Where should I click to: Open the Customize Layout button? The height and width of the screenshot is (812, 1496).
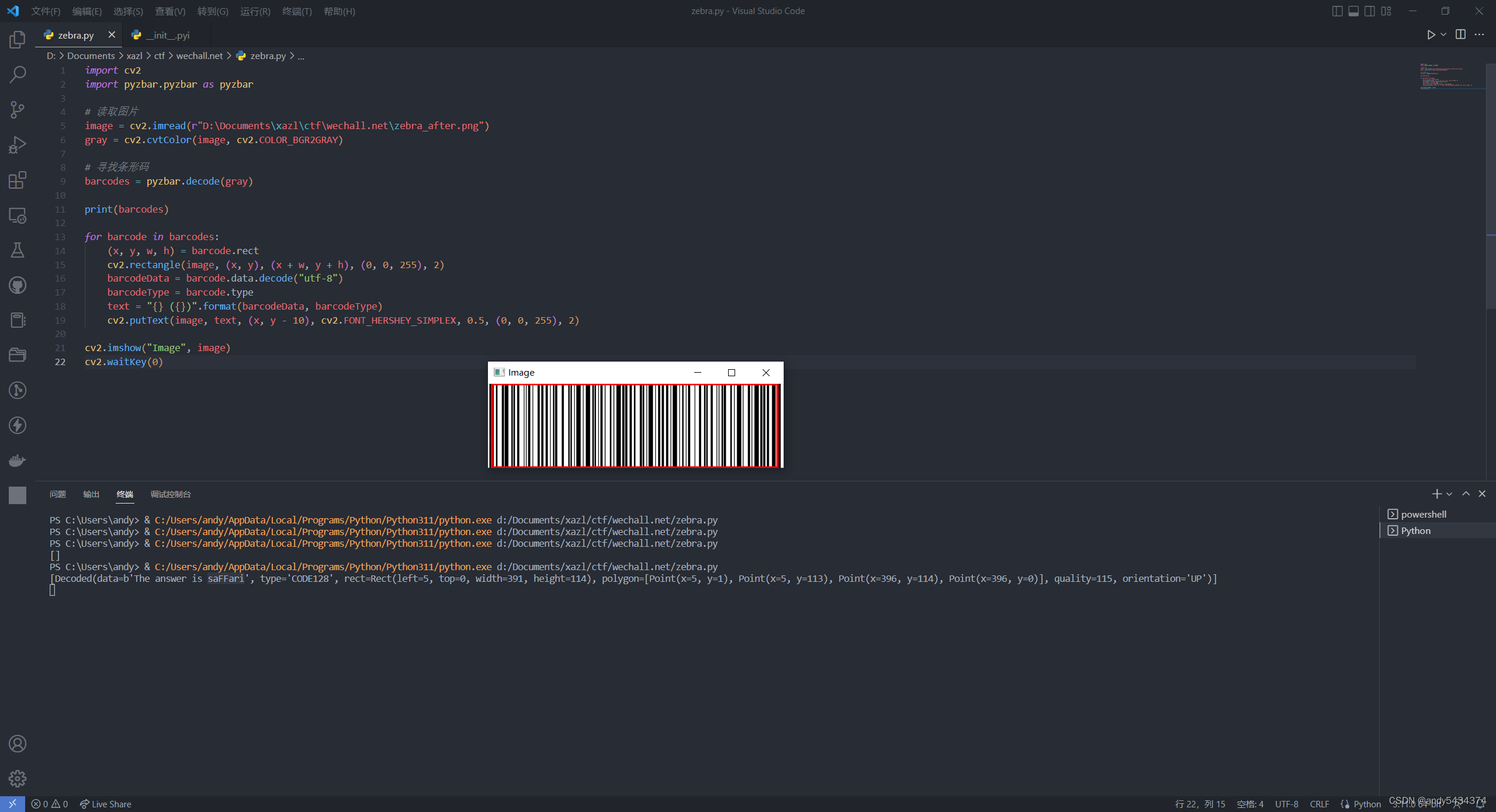pyautogui.click(x=1386, y=11)
